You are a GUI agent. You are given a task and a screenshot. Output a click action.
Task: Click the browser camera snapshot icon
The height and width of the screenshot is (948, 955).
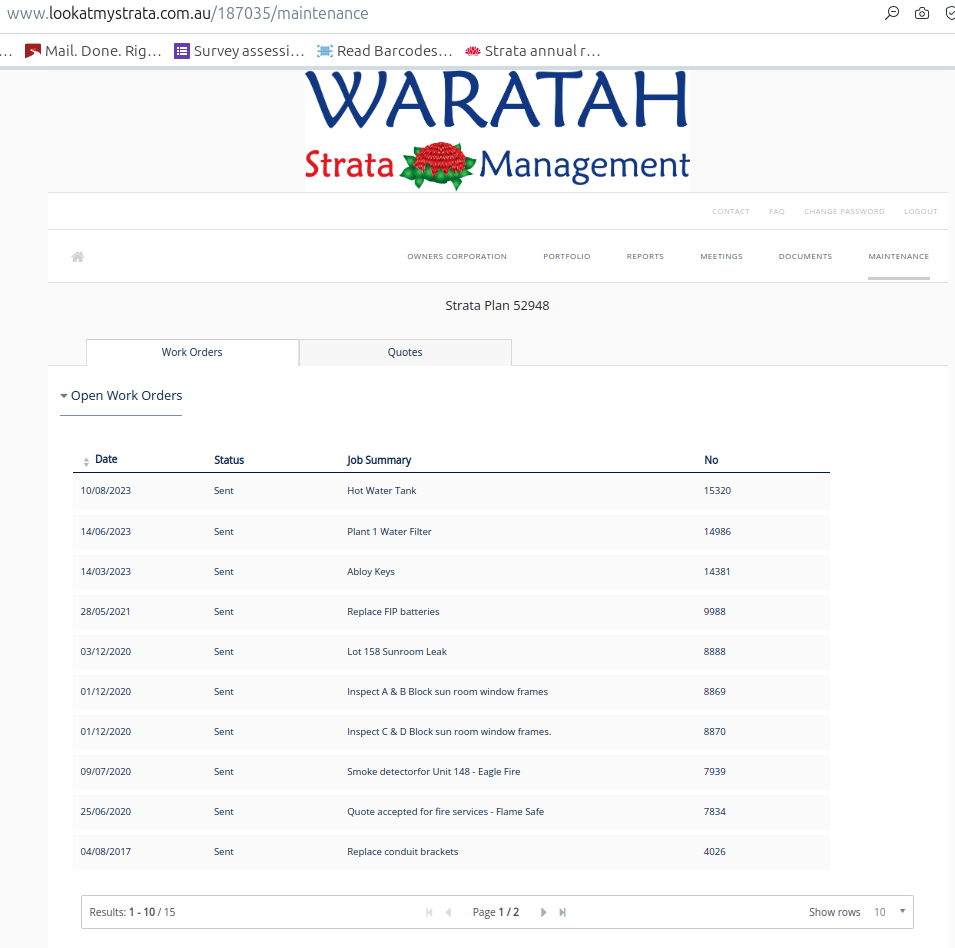[922, 13]
